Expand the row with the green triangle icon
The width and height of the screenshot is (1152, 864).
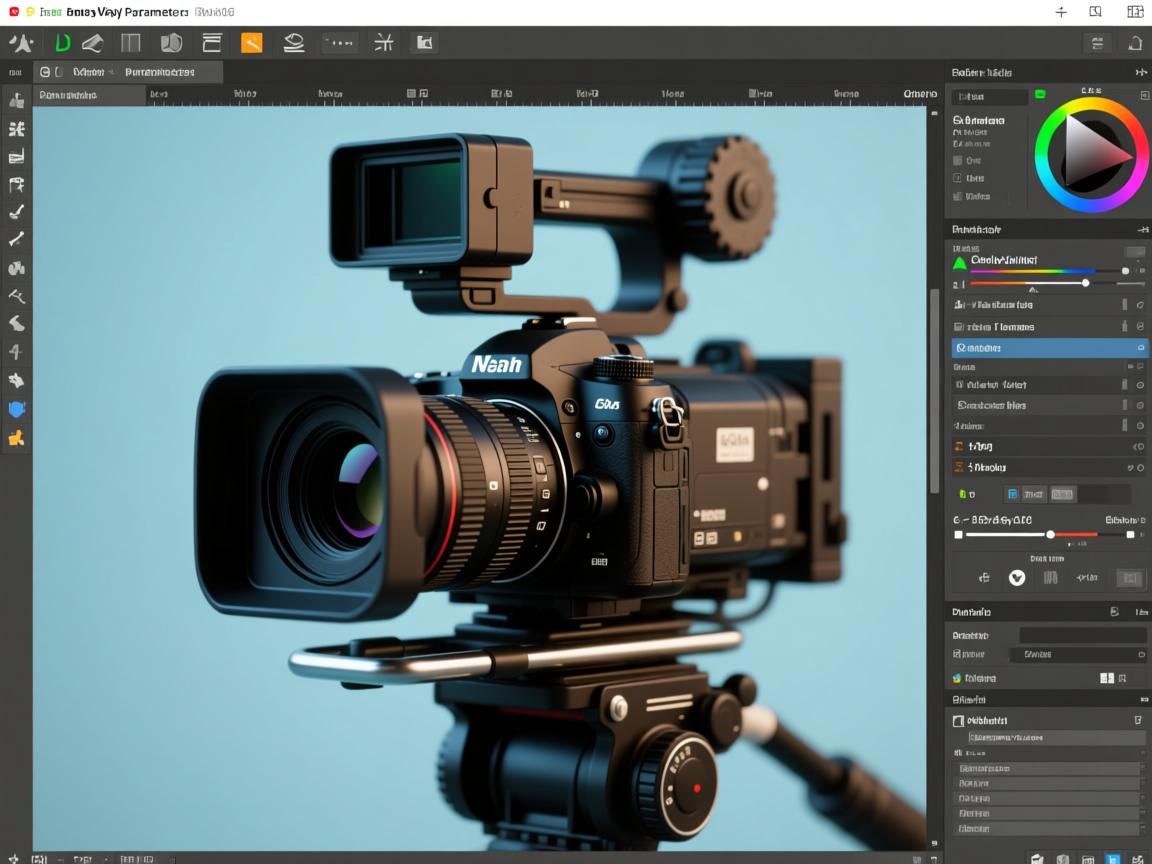(x=960, y=263)
